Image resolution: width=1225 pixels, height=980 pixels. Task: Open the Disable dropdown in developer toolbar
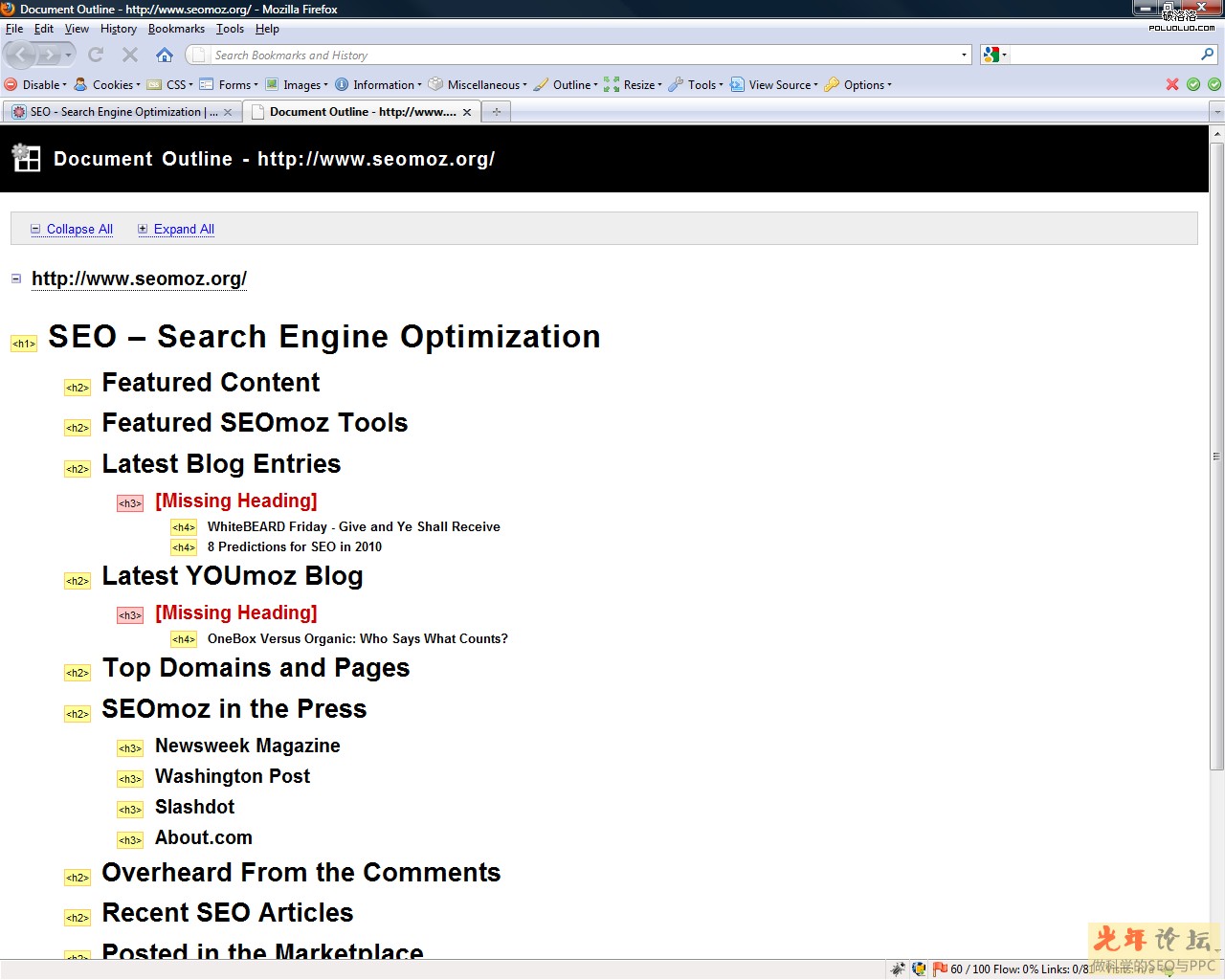(x=36, y=84)
